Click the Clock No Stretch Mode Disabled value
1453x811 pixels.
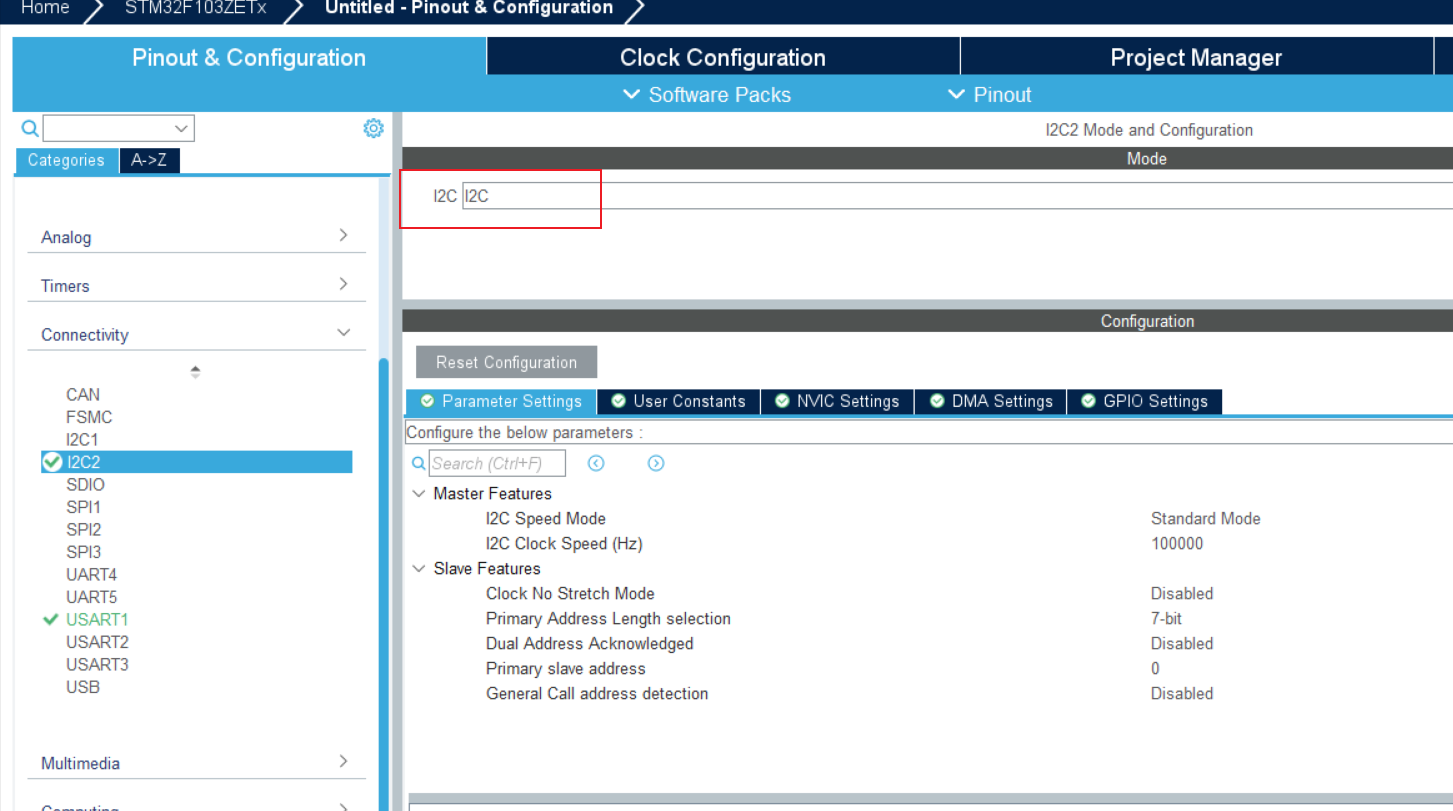pyautogui.click(x=1181, y=594)
